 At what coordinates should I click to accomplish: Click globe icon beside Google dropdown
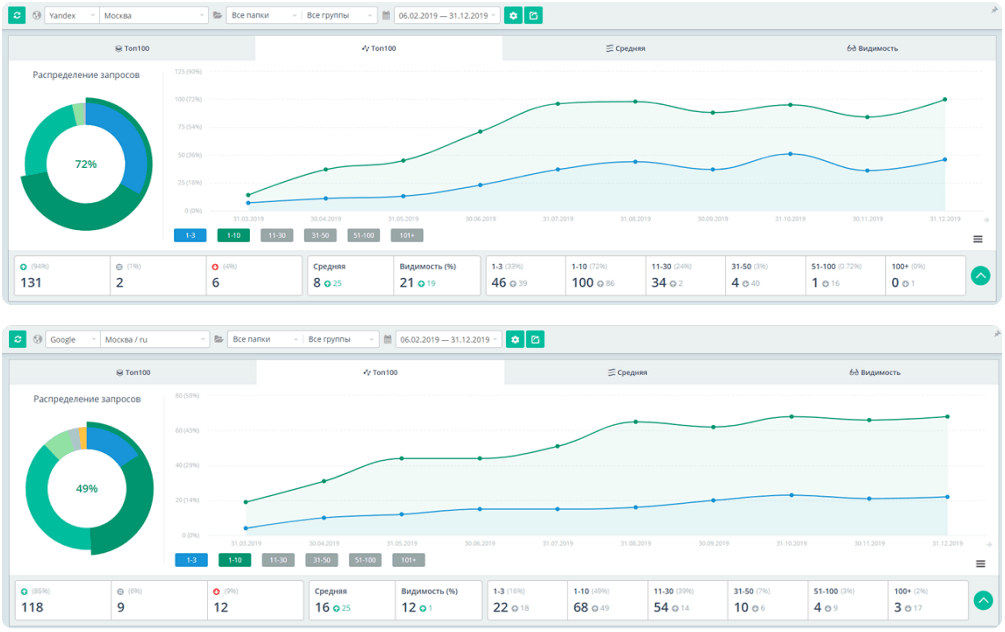tap(38, 339)
